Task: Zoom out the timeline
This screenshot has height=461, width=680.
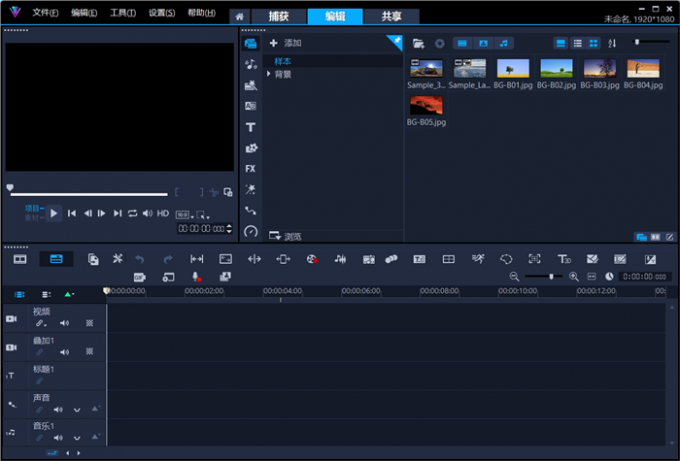Action: [x=514, y=277]
